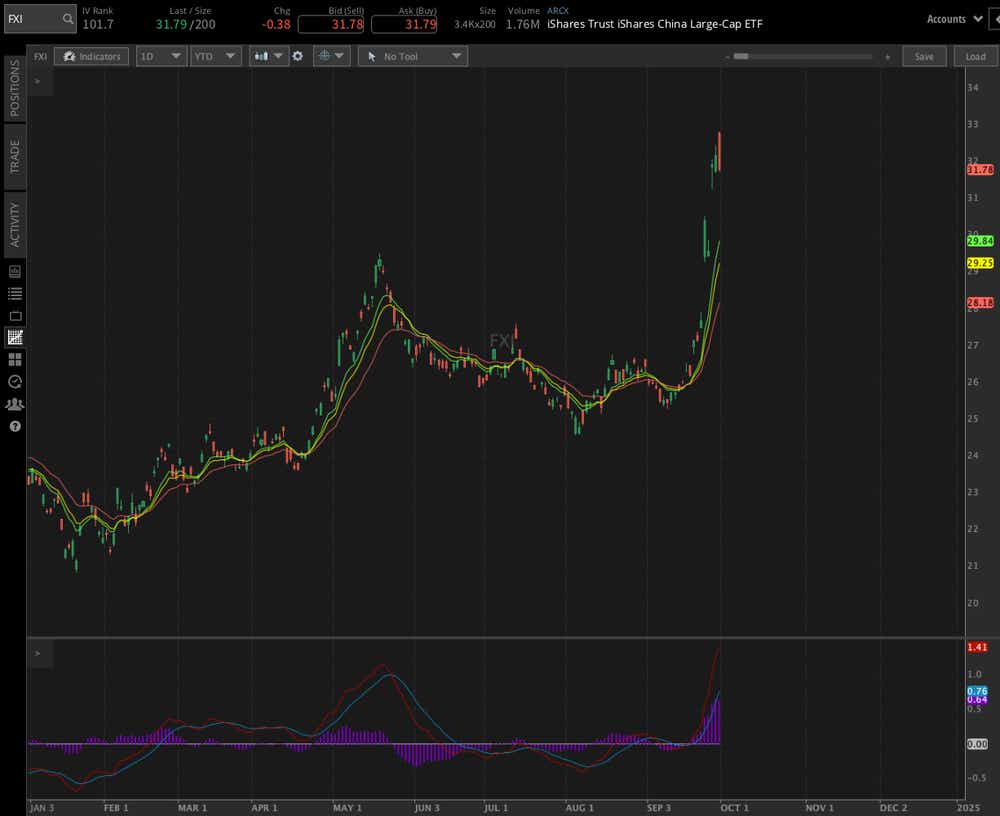Open the Accounts menu
This screenshot has height=816, width=1000.
point(953,19)
